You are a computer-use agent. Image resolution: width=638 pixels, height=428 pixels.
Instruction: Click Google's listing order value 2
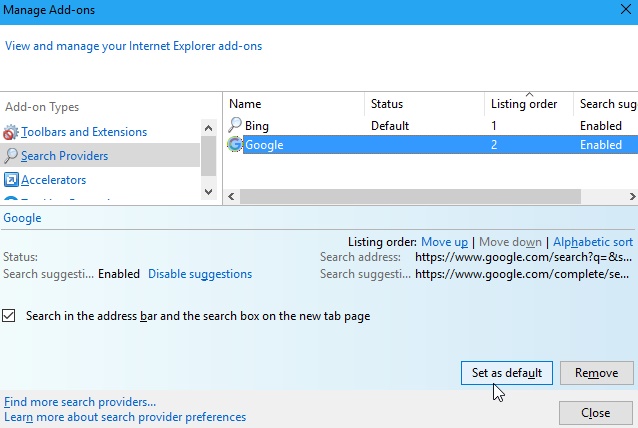[494, 145]
